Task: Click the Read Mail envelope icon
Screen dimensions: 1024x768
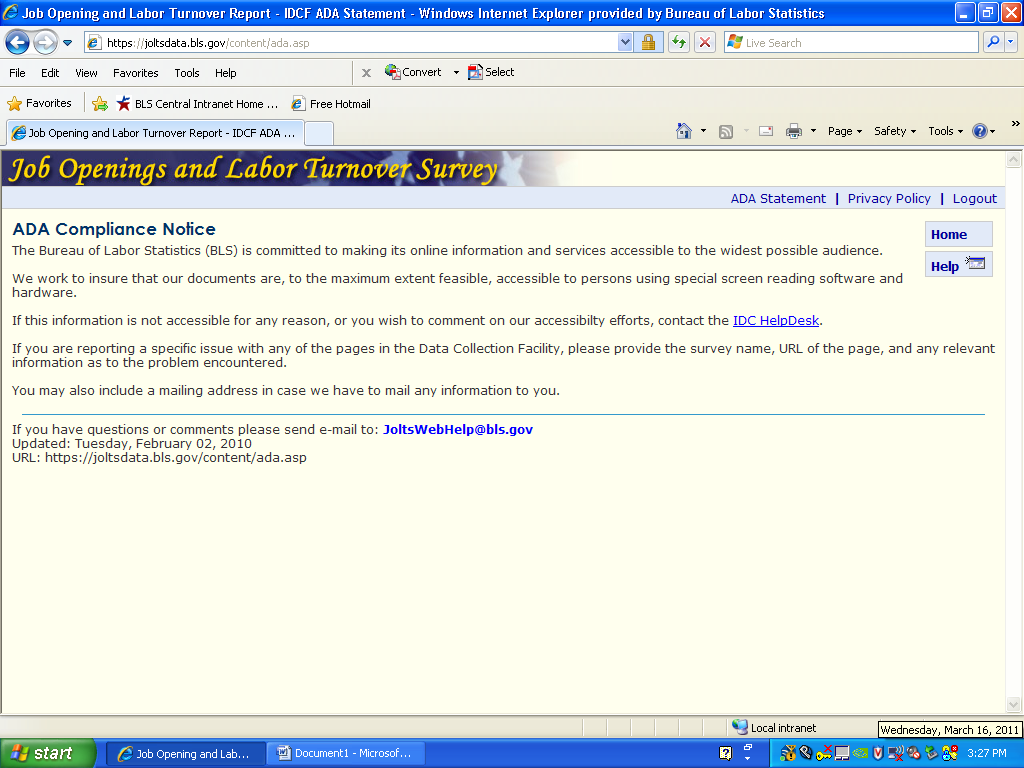Action: pos(766,131)
